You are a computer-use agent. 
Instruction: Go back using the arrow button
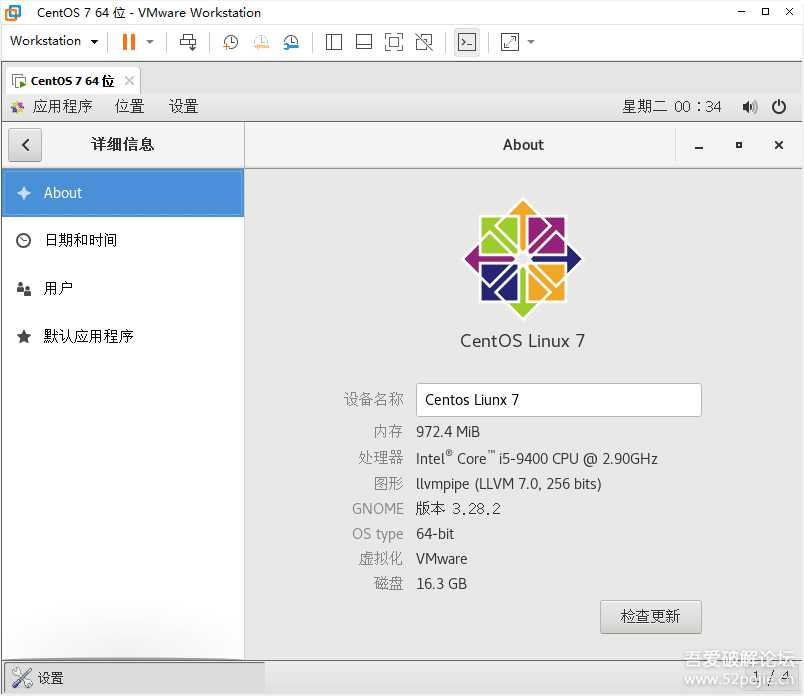pos(25,145)
